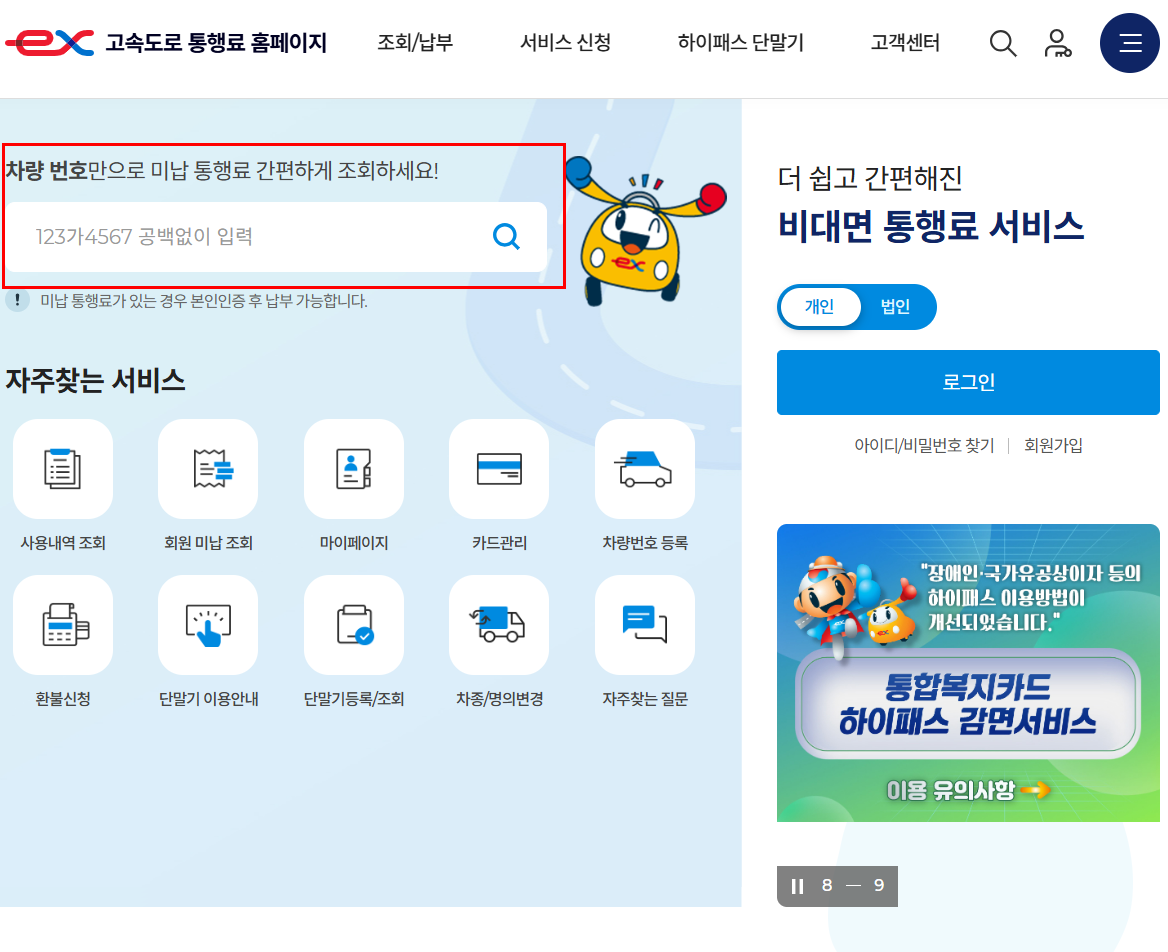Click the user account icon in header
This screenshot has height=952, width=1168.
(1057, 43)
